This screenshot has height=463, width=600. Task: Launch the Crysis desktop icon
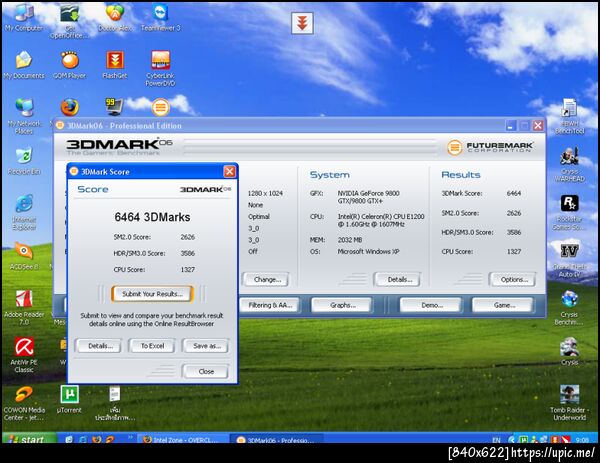click(x=569, y=351)
